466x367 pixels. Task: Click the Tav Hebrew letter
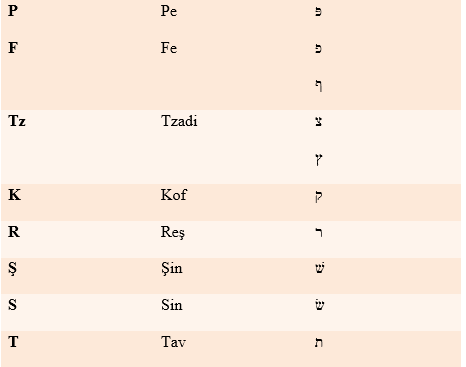(x=319, y=343)
